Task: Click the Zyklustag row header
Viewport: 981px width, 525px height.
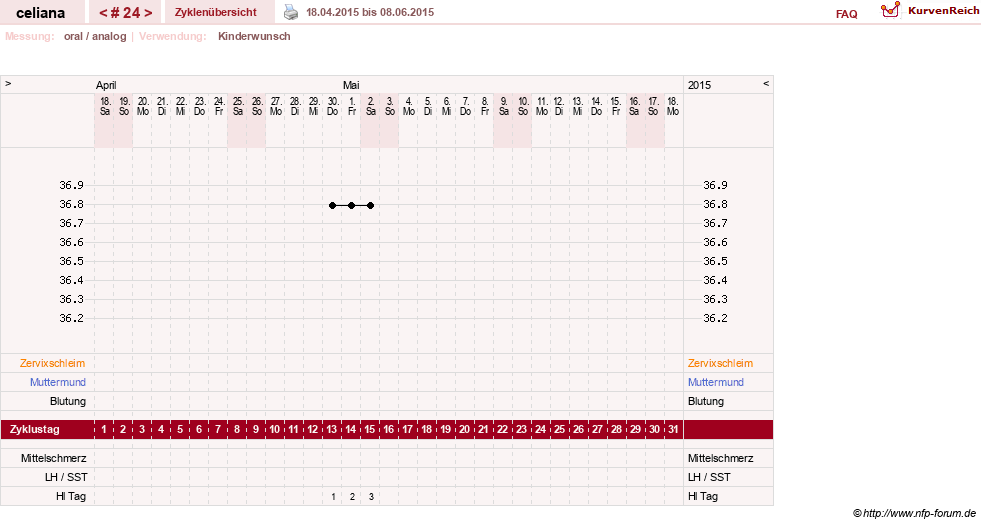Action: pyautogui.click(x=34, y=429)
